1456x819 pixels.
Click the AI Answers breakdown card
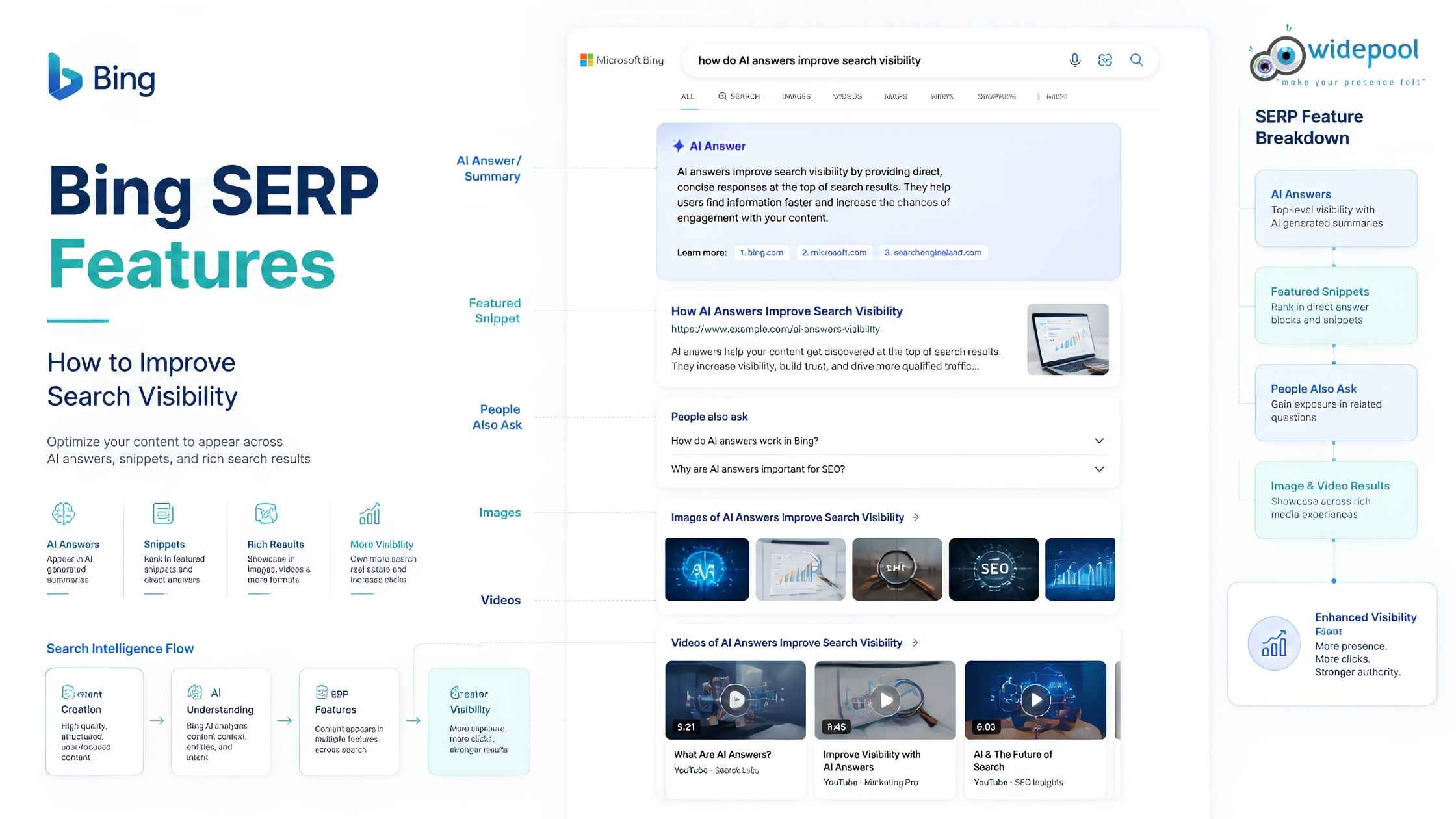click(1336, 208)
